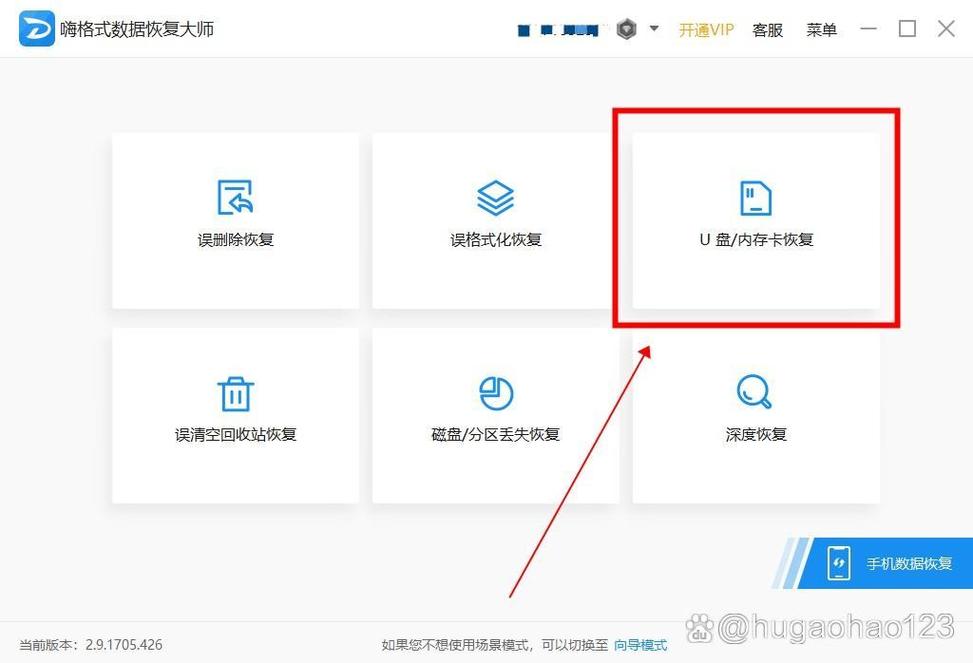Select the 误删除恢复 recovery mode icon

point(234,196)
